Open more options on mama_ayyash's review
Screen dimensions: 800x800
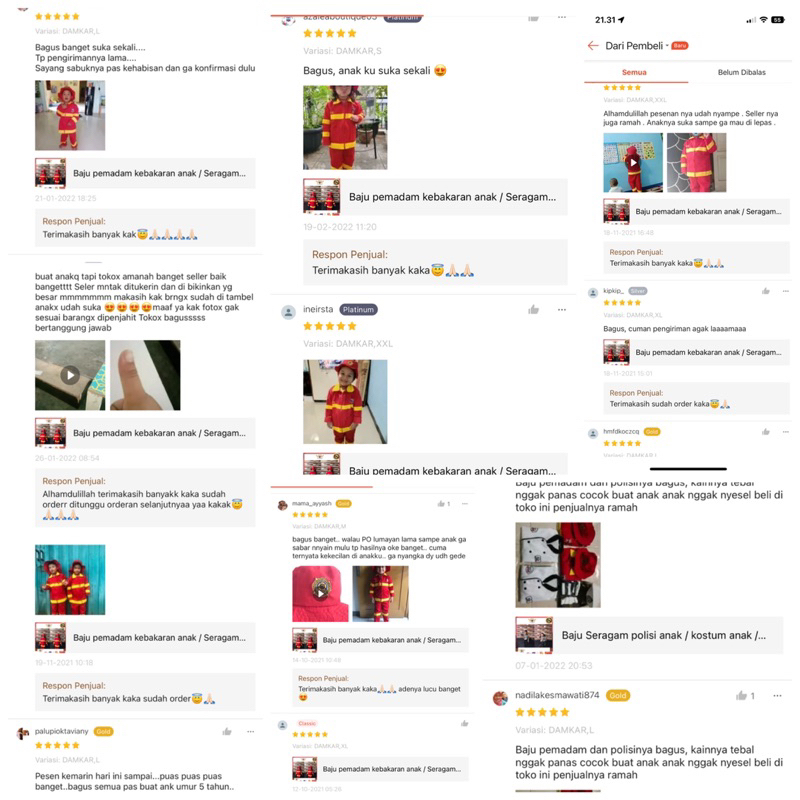click(465, 504)
